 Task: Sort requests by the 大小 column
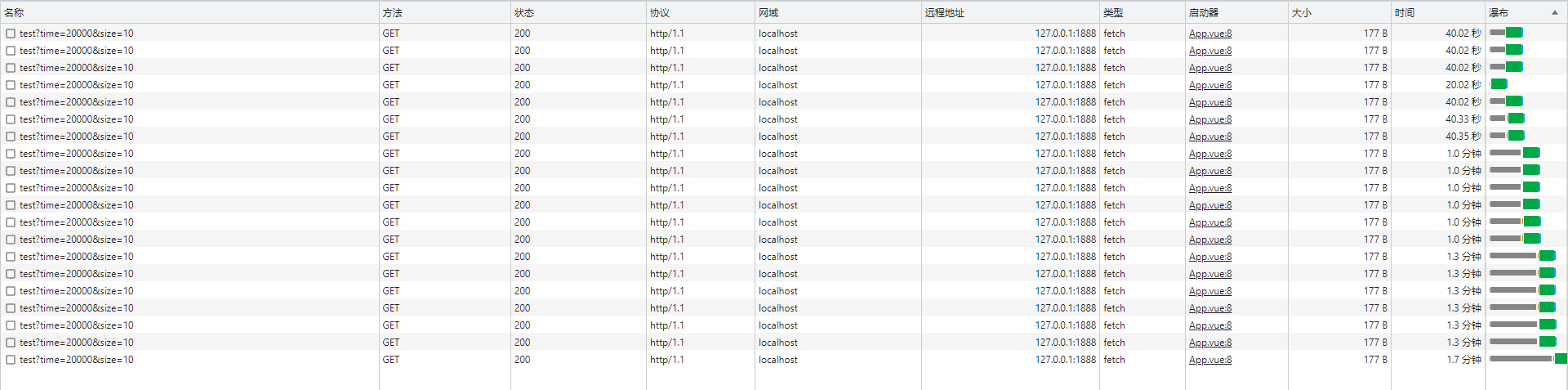(x=1301, y=12)
